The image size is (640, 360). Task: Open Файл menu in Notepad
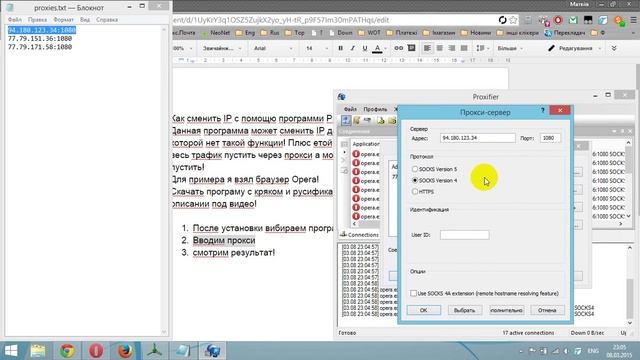tap(15, 20)
